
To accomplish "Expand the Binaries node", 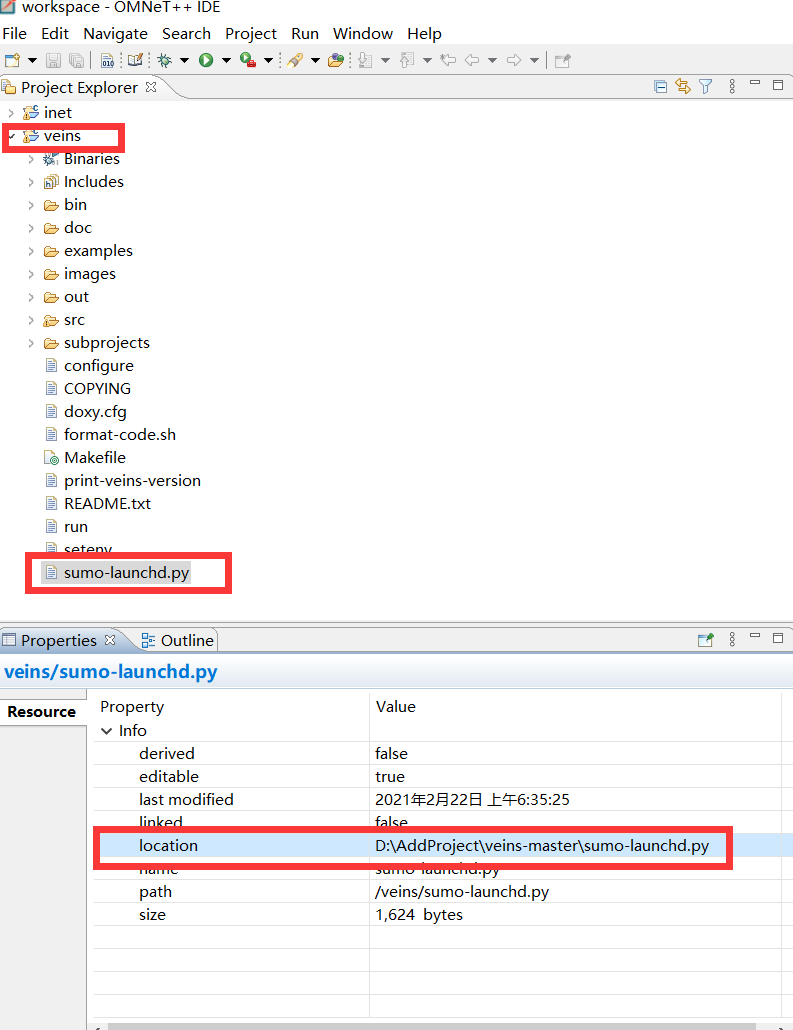I will [31, 159].
